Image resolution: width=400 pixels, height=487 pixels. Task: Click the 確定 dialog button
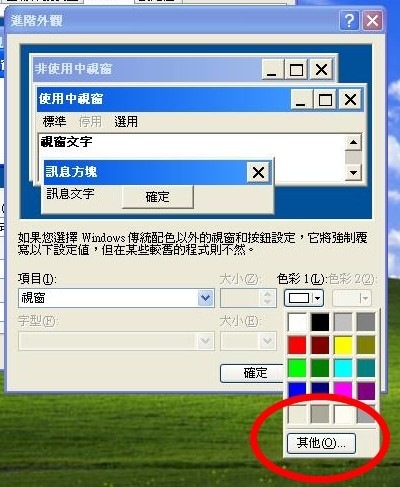coord(252,373)
